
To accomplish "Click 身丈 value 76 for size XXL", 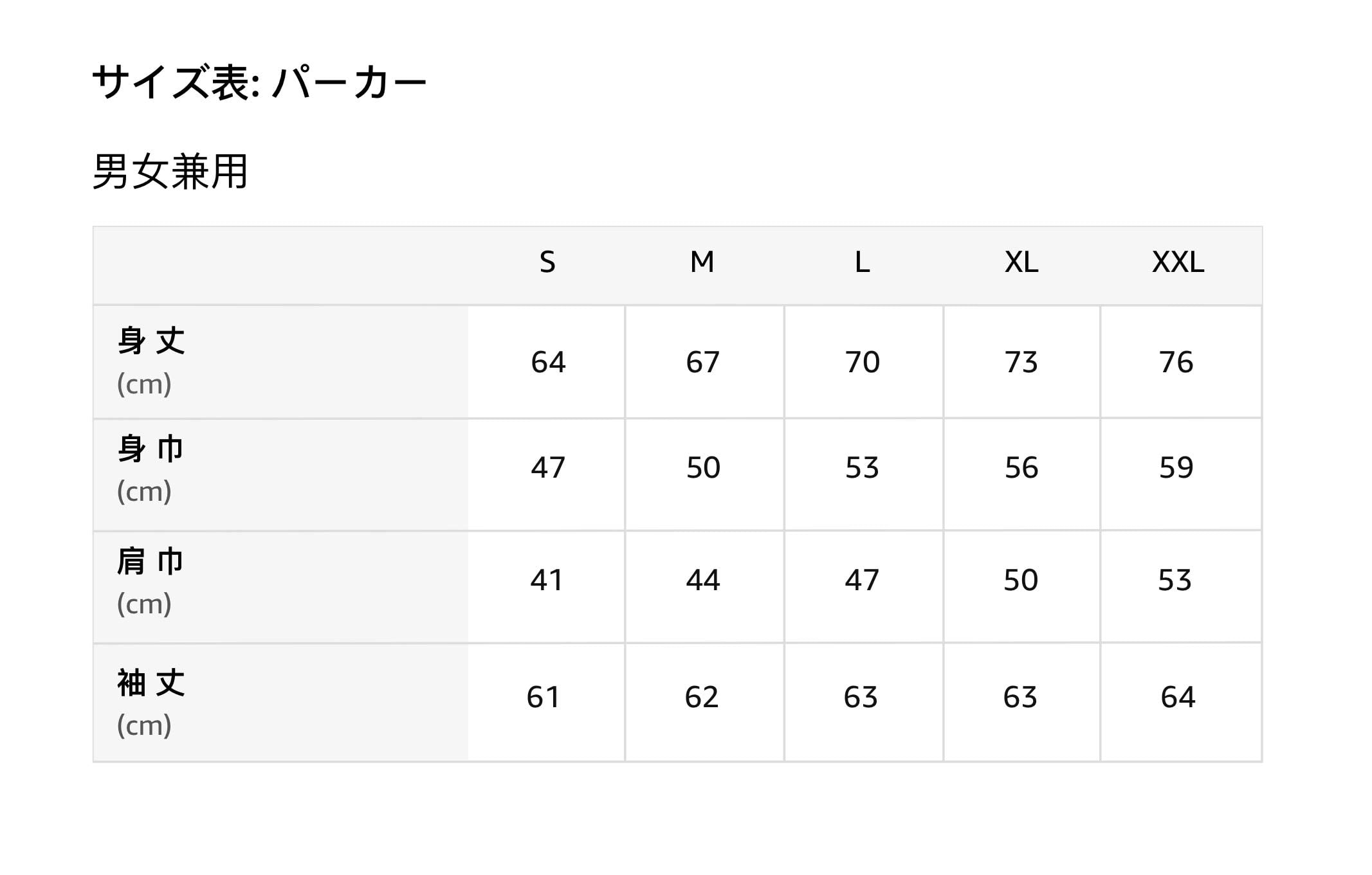I will pos(1176,362).
